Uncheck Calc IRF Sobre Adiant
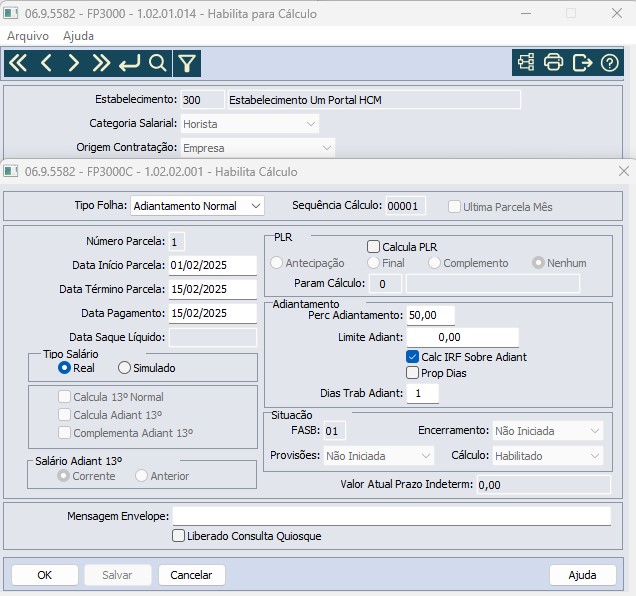Screen dimensions: 636x596 [x=412, y=357]
